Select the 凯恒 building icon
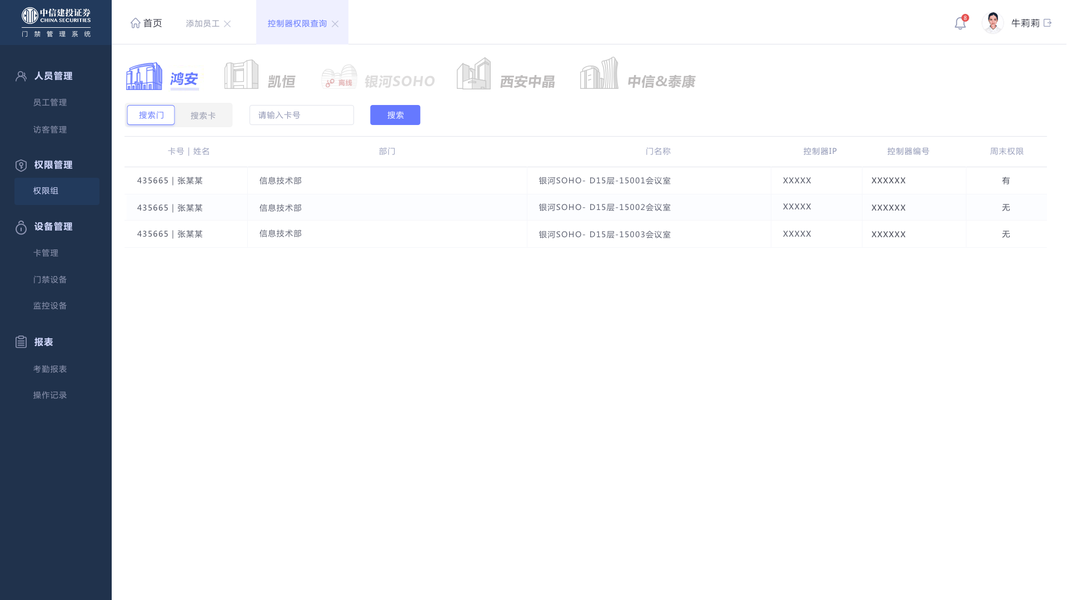This screenshot has width=1067, height=600. coord(242,75)
